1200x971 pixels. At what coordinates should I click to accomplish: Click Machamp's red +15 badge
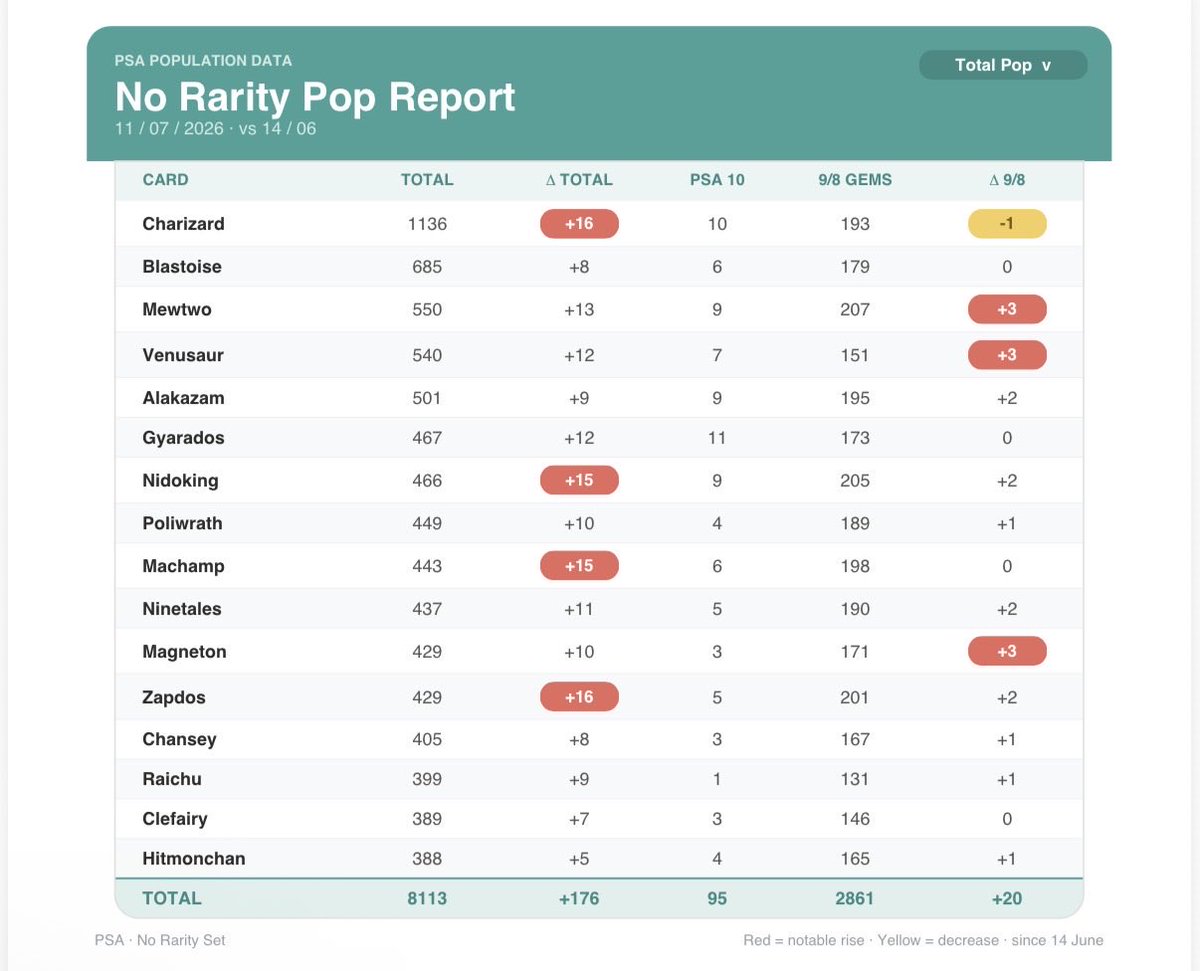(579, 566)
